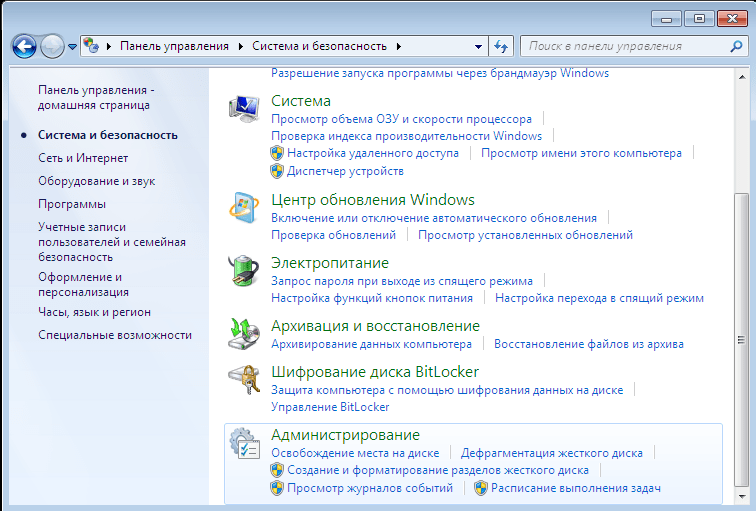Open Windows Update category icon
756x511 pixels.
point(244,207)
